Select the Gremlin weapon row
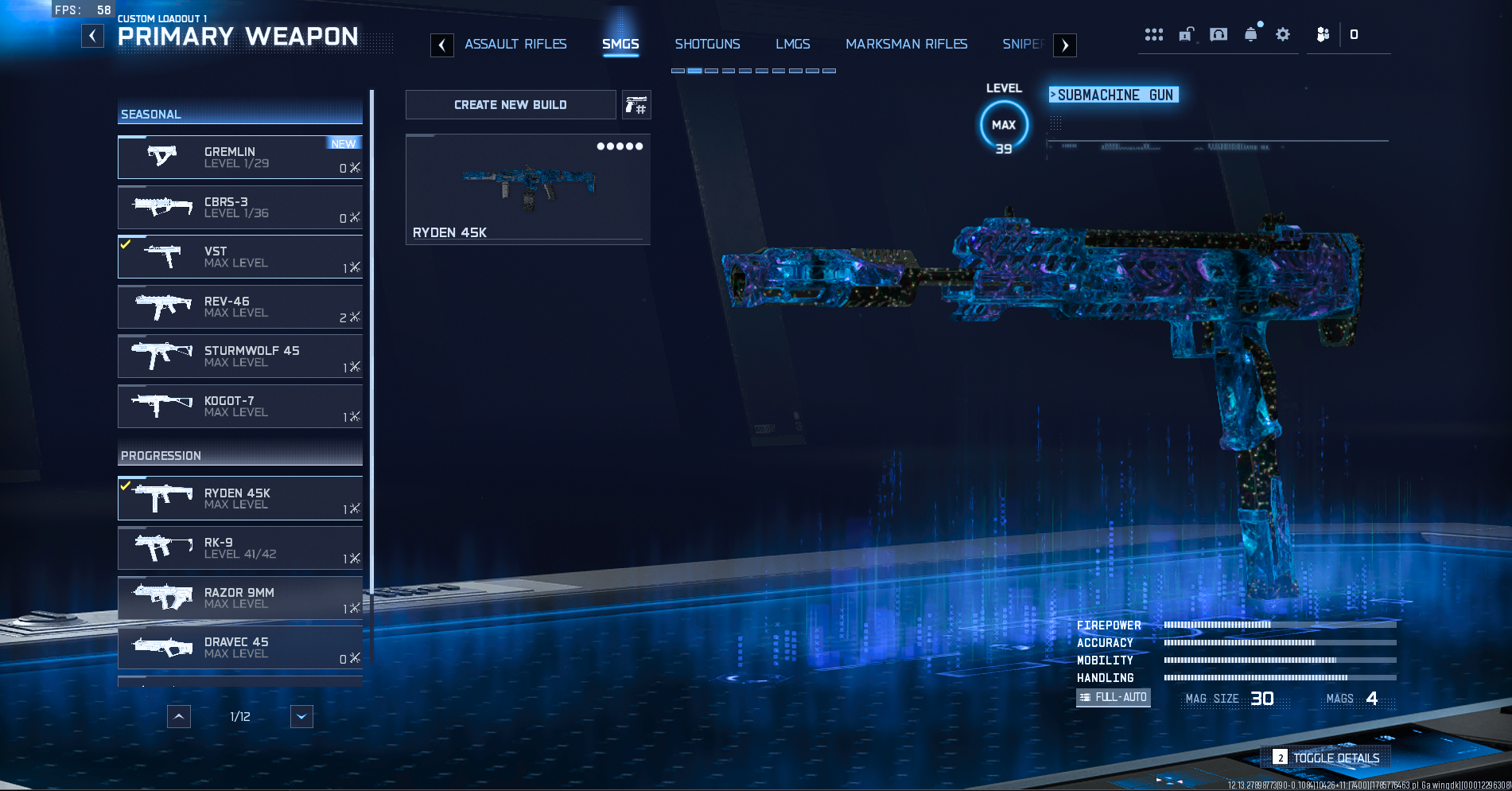 tap(240, 158)
